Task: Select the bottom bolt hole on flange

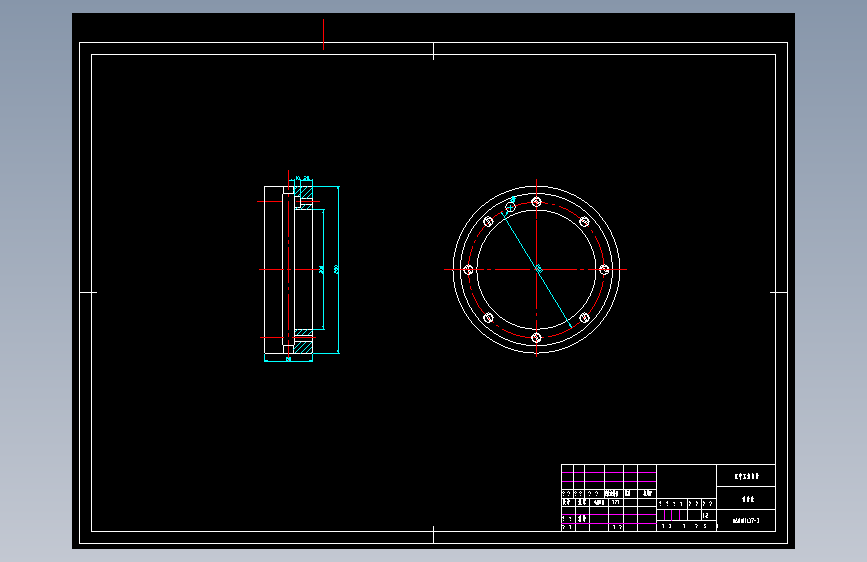Action: pyautogui.click(x=536, y=337)
